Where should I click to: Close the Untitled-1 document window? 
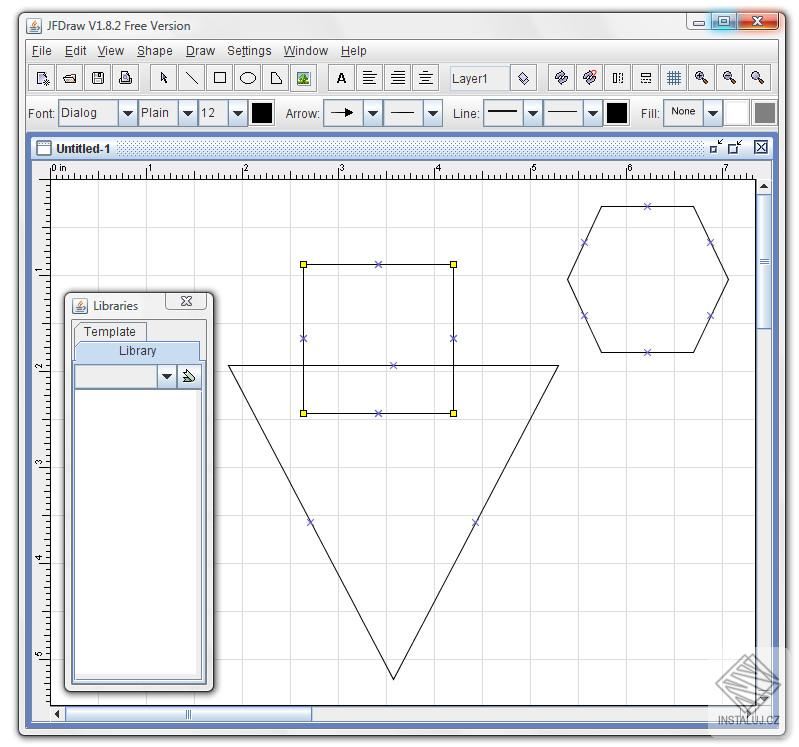pos(760,147)
